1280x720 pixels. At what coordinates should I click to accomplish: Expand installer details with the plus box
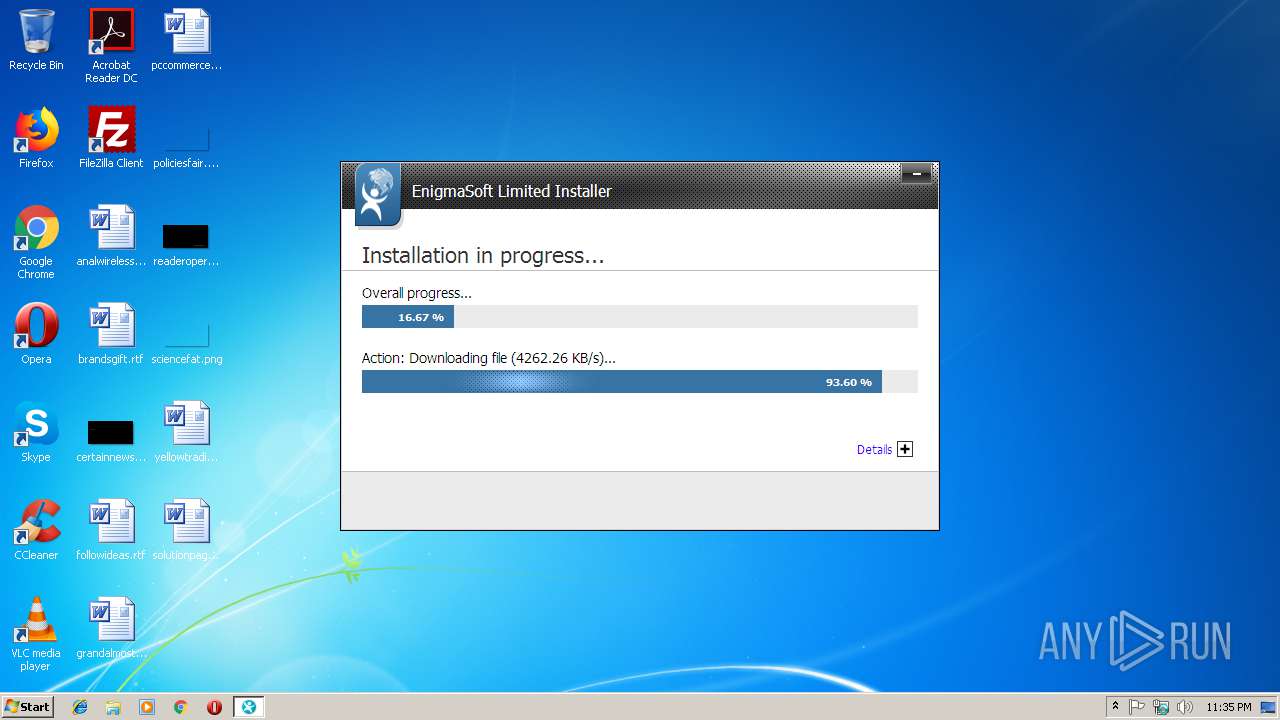pos(905,449)
